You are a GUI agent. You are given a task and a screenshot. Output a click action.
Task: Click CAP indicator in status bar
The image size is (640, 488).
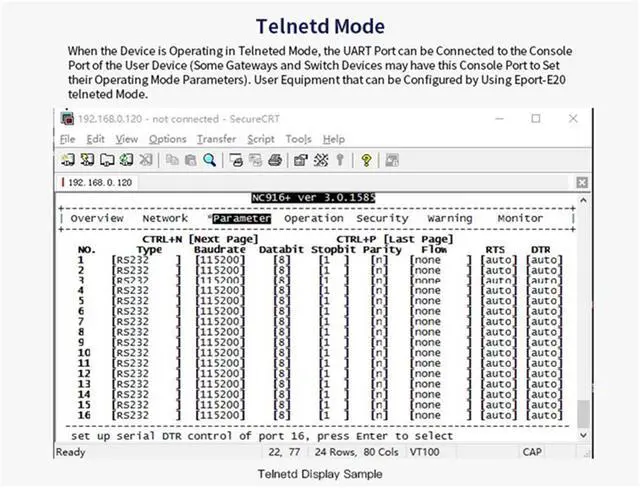click(x=532, y=452)
